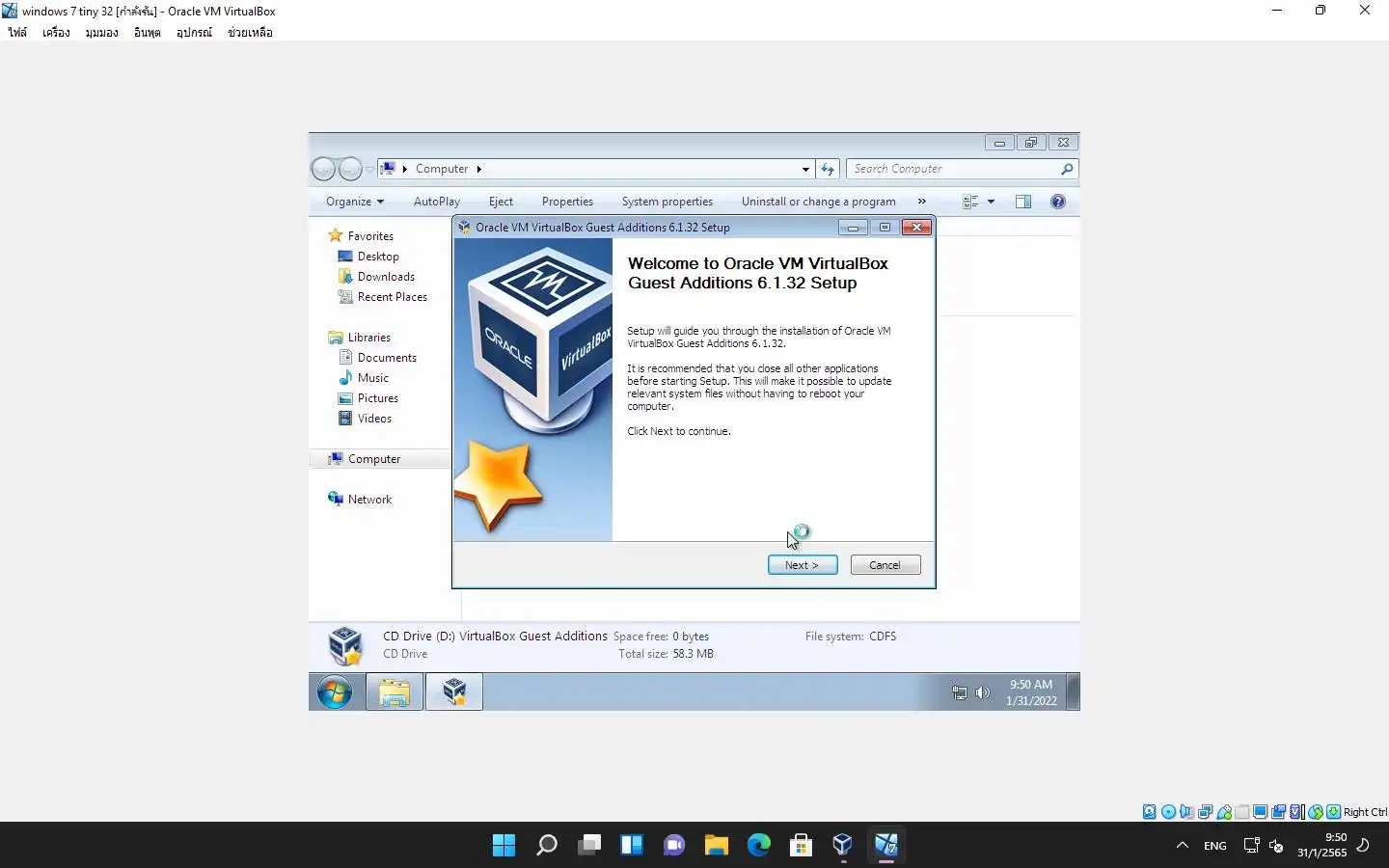Click CPU virtualization icon in VirtualBox status bar
This screenshot has width=1389, height=868.
(x=1296, y=812)
